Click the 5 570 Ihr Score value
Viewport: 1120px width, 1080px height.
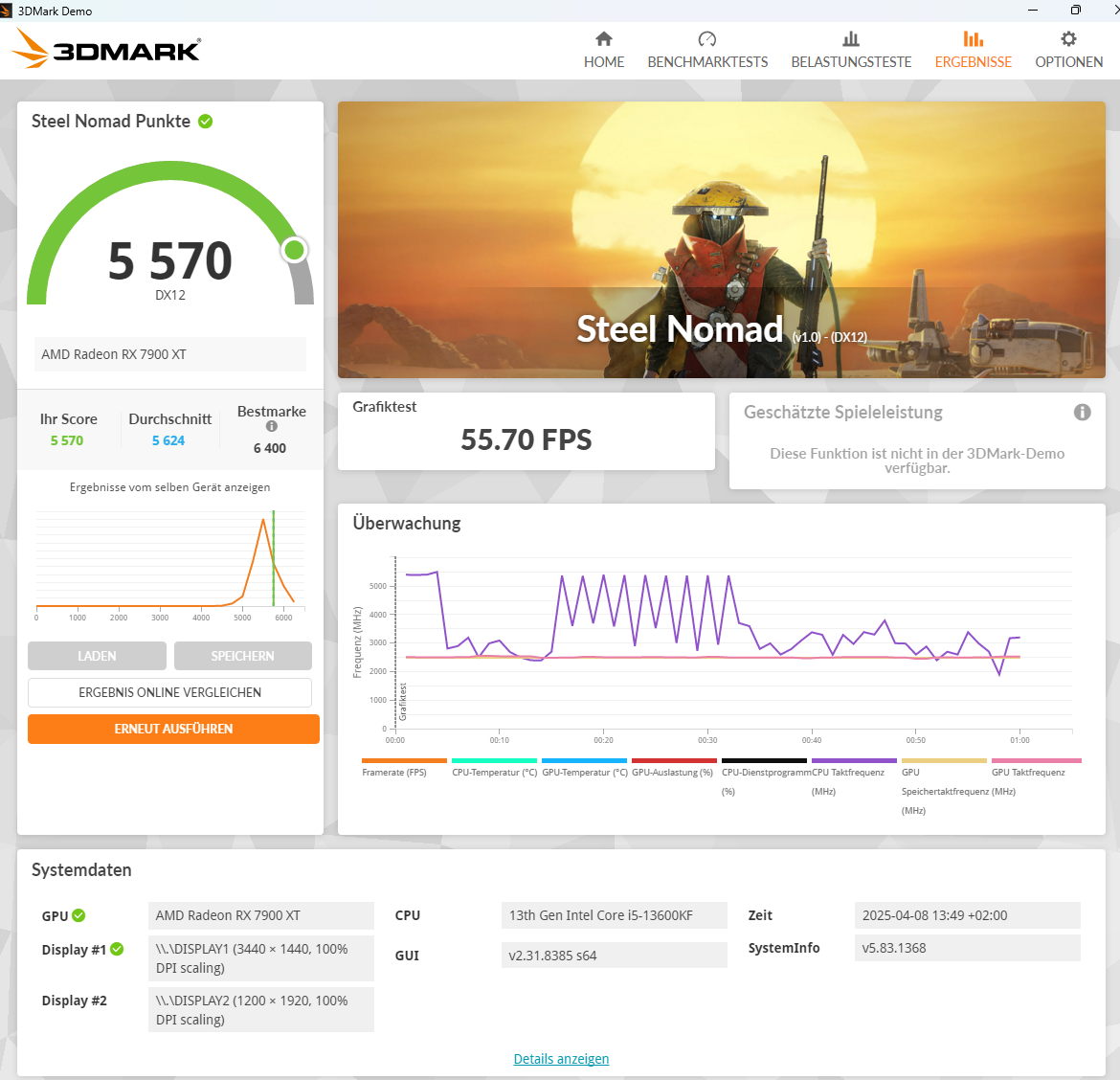[x=67, y=440]
